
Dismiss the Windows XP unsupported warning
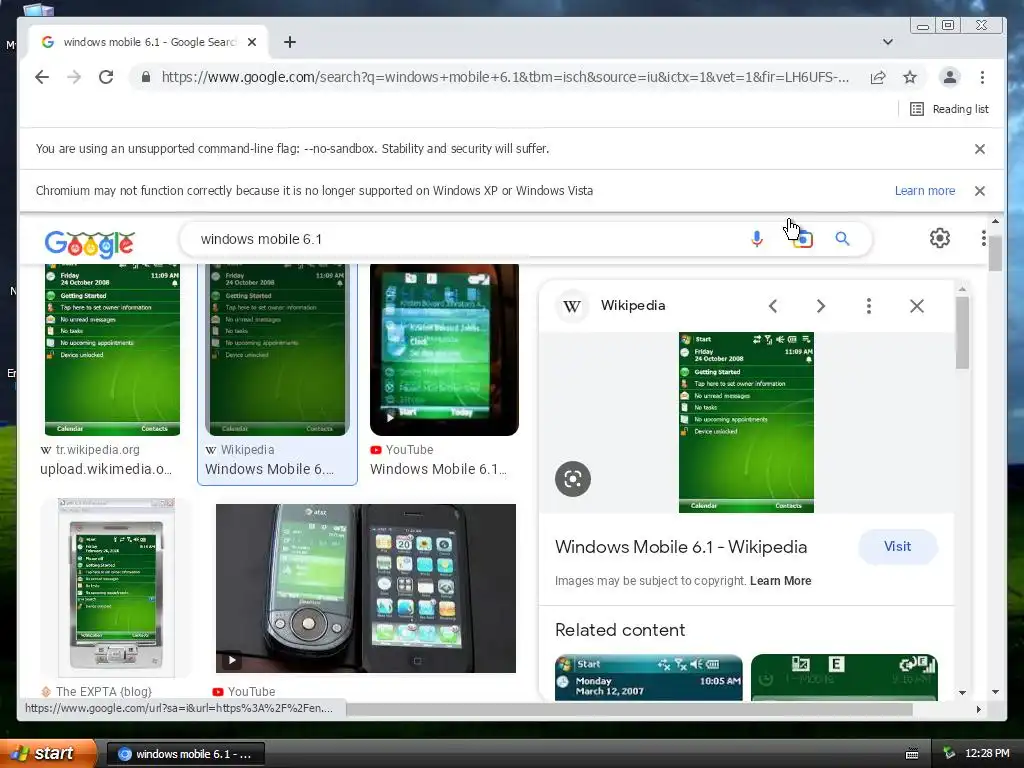(x=980, y=191)
